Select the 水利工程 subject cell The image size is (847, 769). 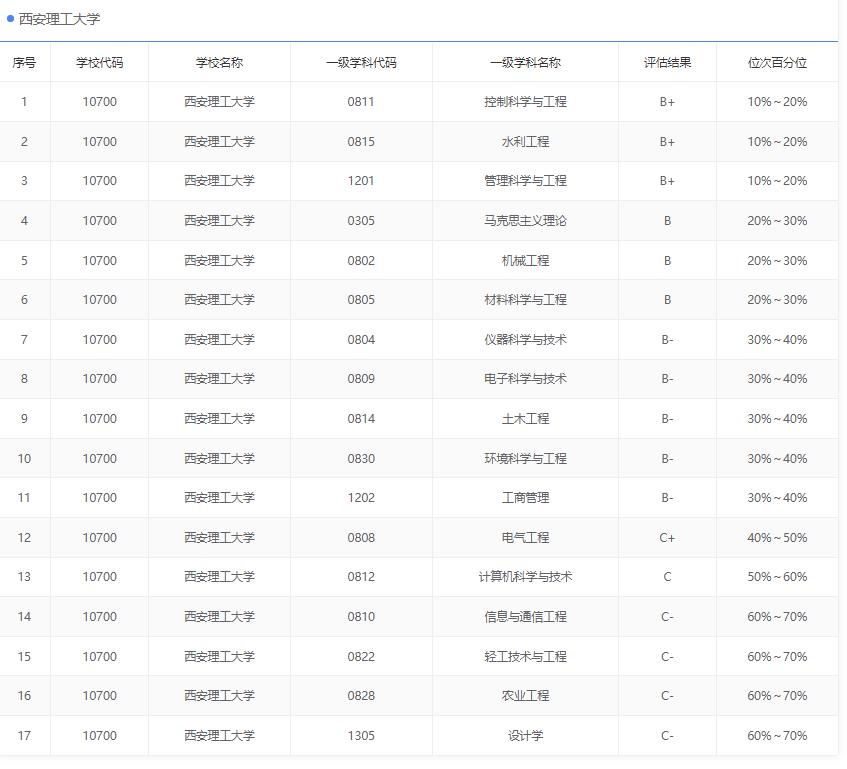[x=525, y=141]
